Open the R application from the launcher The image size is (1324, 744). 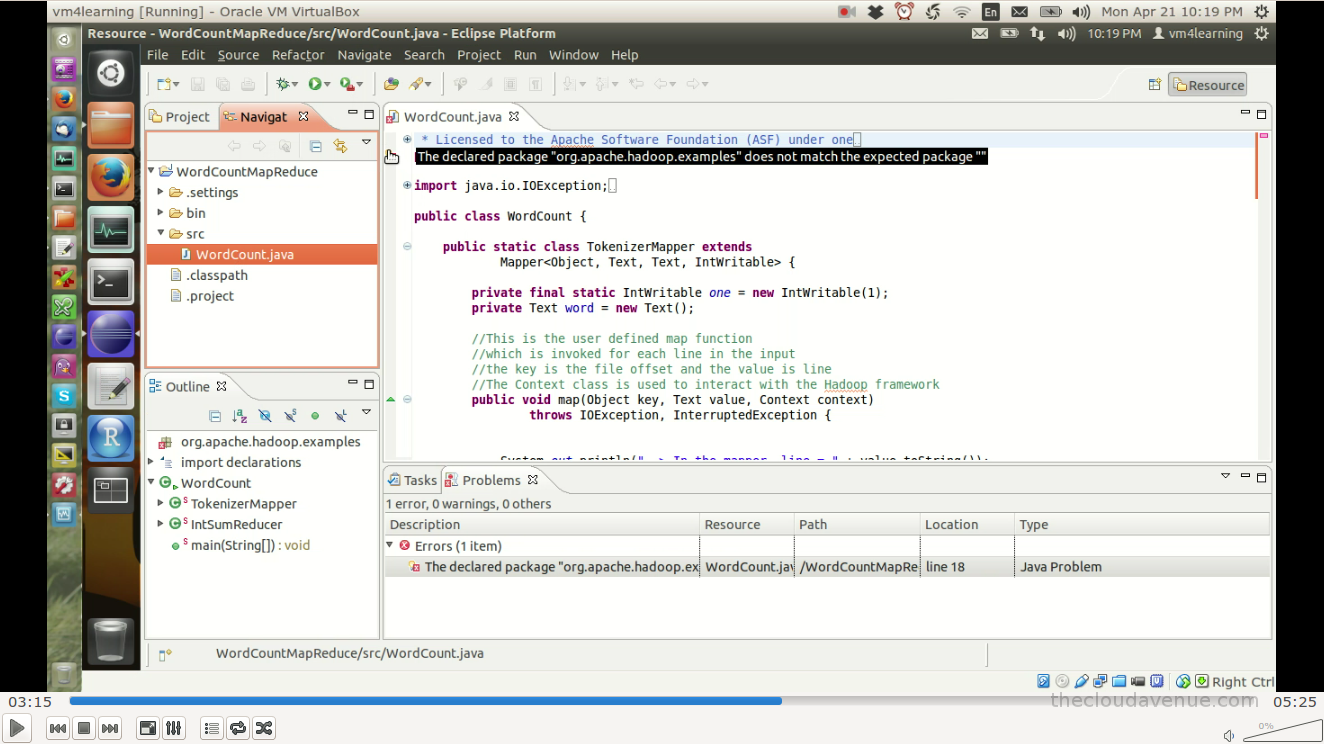coord(110,439)
